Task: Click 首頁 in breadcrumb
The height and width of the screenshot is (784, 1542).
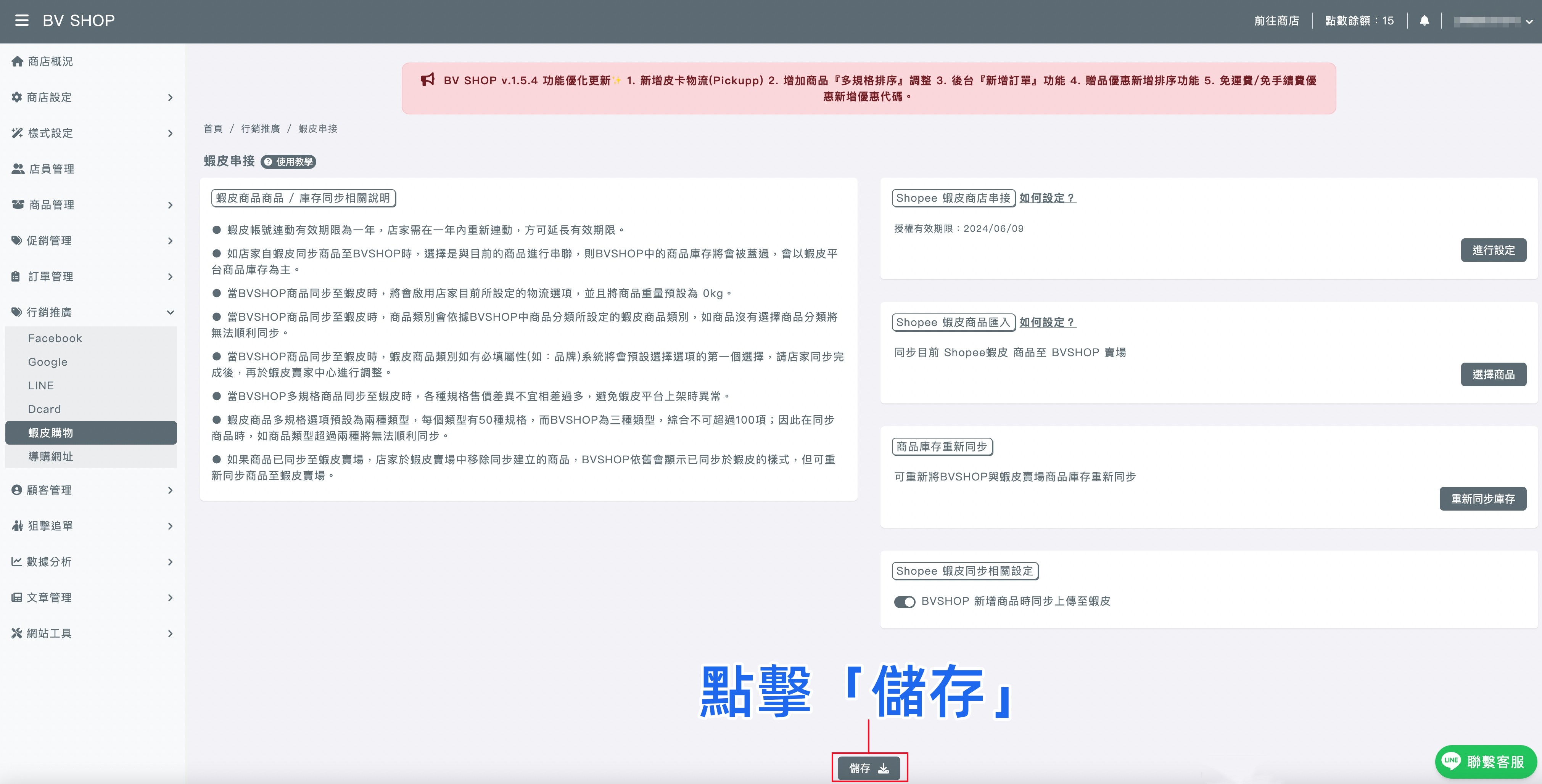Action: coord(213,129)
